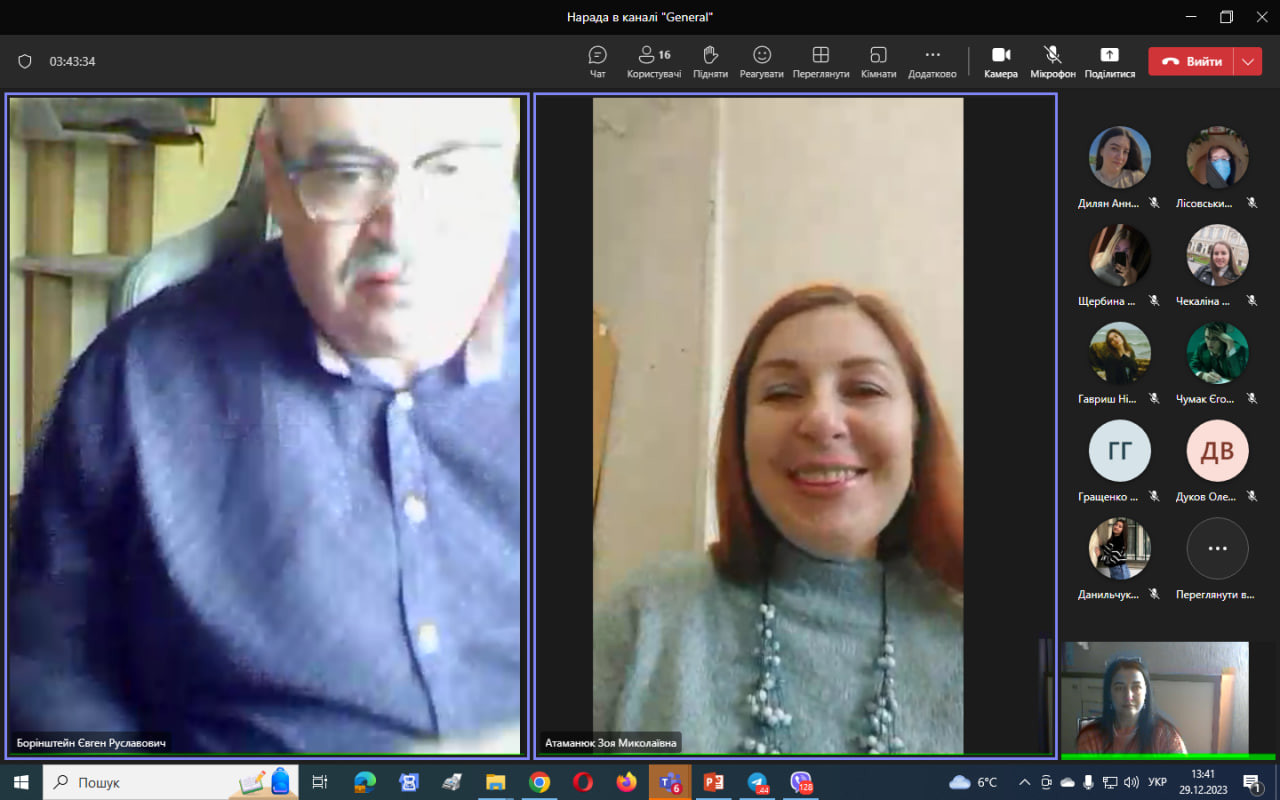
Task: Click your own camera preview thumbnail
Action: tap(1155, 698)
